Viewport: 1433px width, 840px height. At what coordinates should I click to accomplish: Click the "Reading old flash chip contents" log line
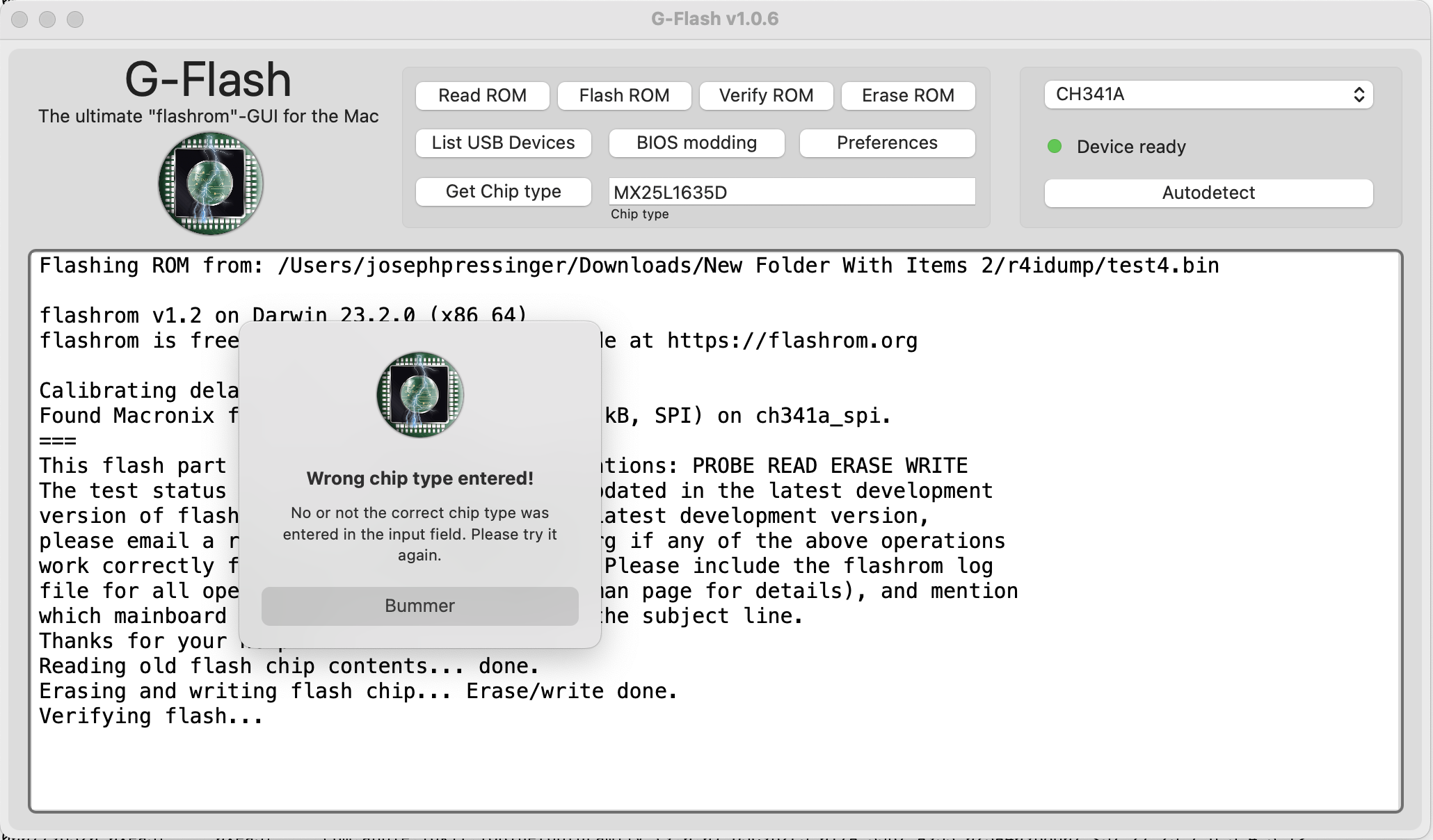(289, 666)
